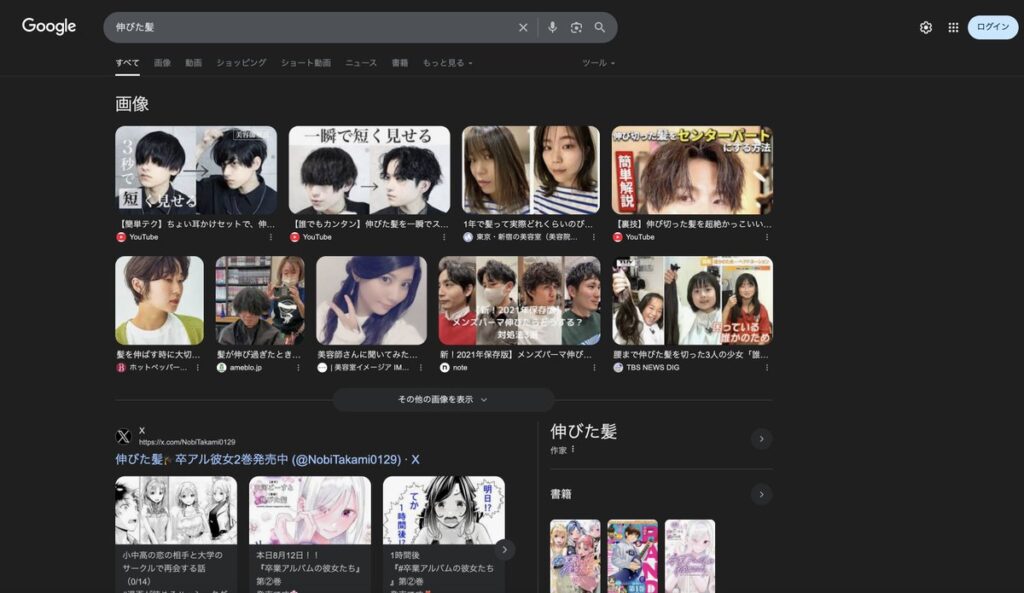Click the X logo beside result

(123, 436)
